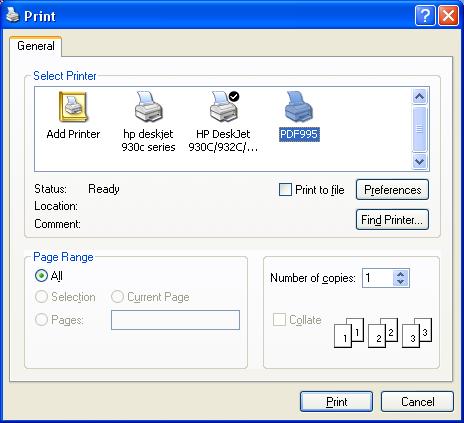Open printer Preferences
Screen dimensions: 464x423
coord(392,190)
